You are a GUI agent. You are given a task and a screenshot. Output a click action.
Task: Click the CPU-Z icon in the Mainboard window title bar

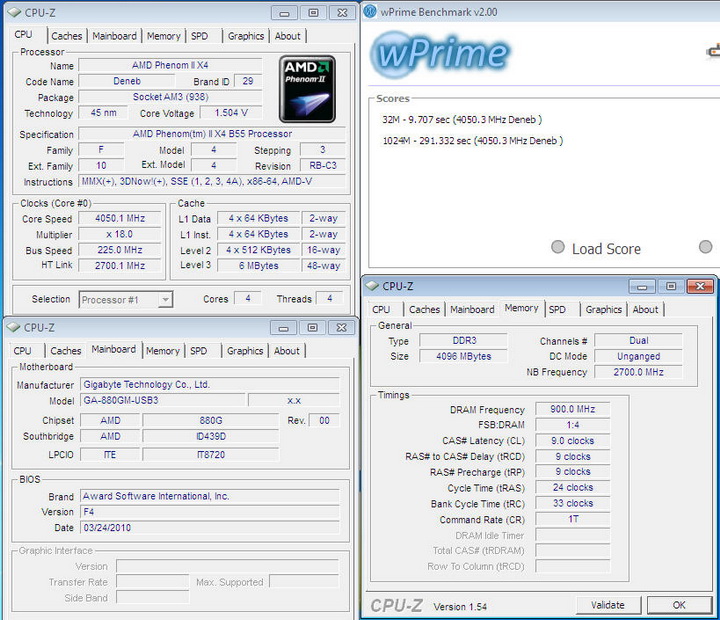pyautogui.click(x=13, y=327)
